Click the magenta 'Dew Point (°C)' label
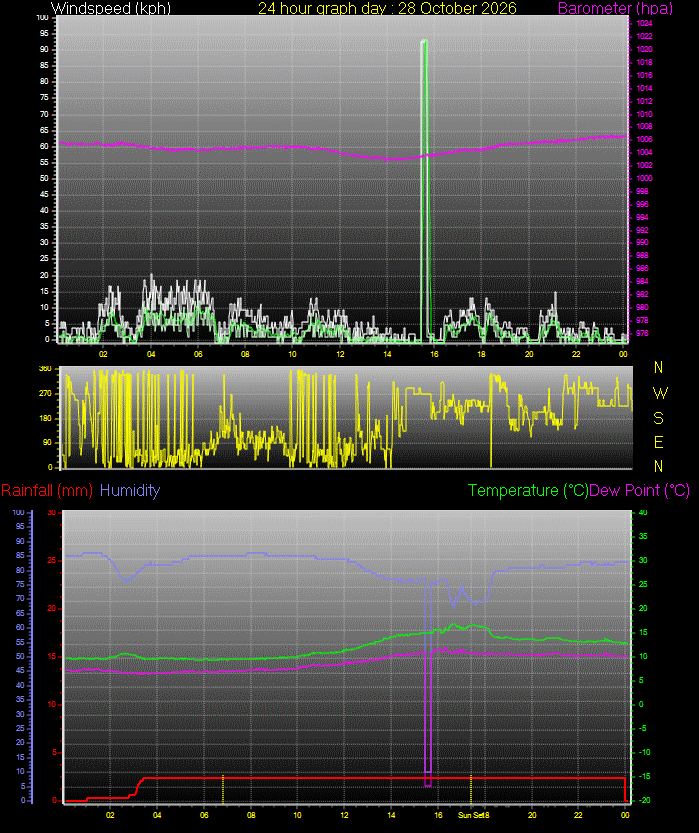Screen dimensions: 699x833 pos(640,490)
